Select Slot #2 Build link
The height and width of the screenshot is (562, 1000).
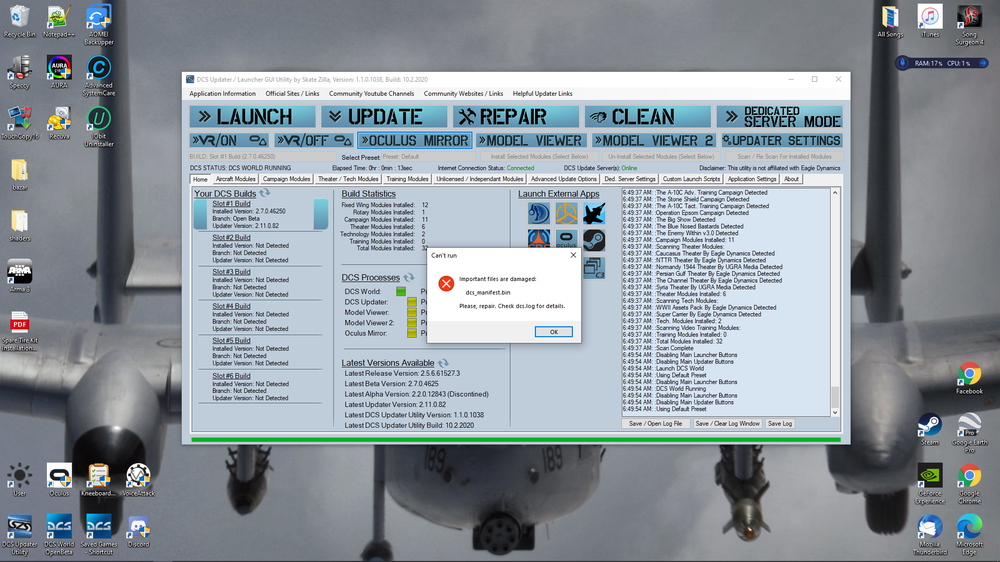point(231,238)
